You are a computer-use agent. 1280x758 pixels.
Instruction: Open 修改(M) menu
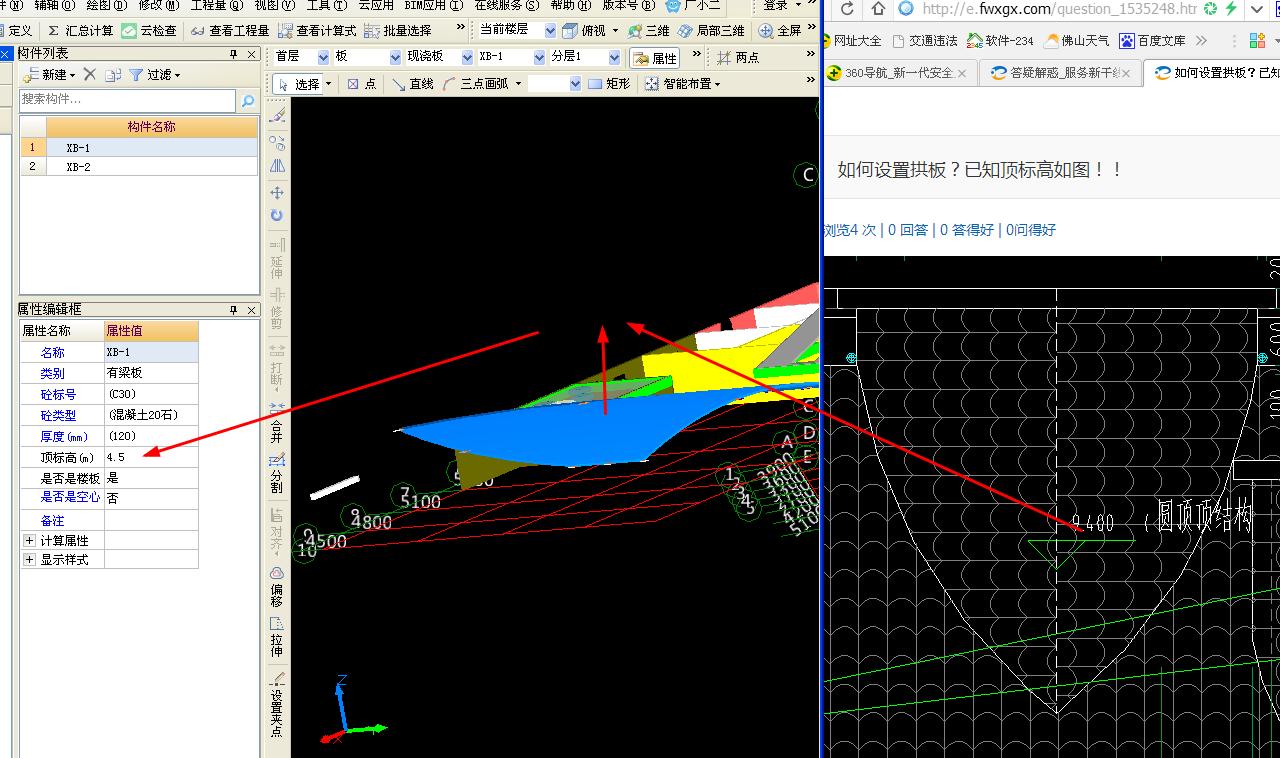tap(159, 5)
